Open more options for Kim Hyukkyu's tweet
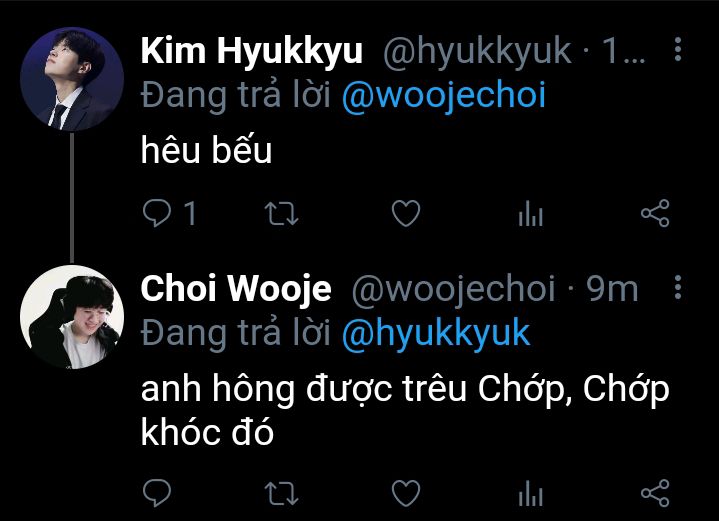Viewport: 719px width, 521px height. (678, 49)
